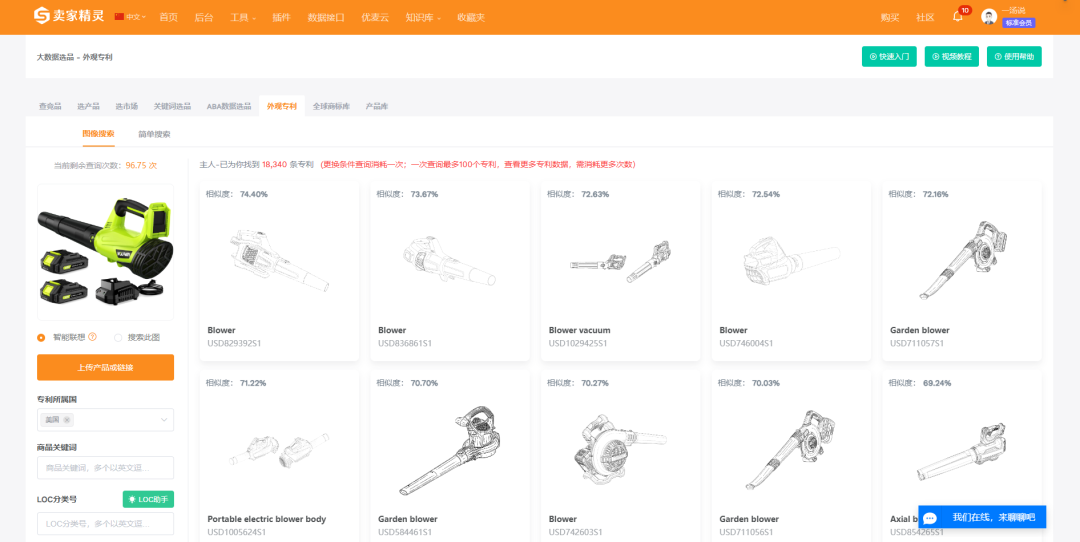1080x542 pixels.
Task: Open patent drawing for USD746004S1
Action: pos(791,262)
